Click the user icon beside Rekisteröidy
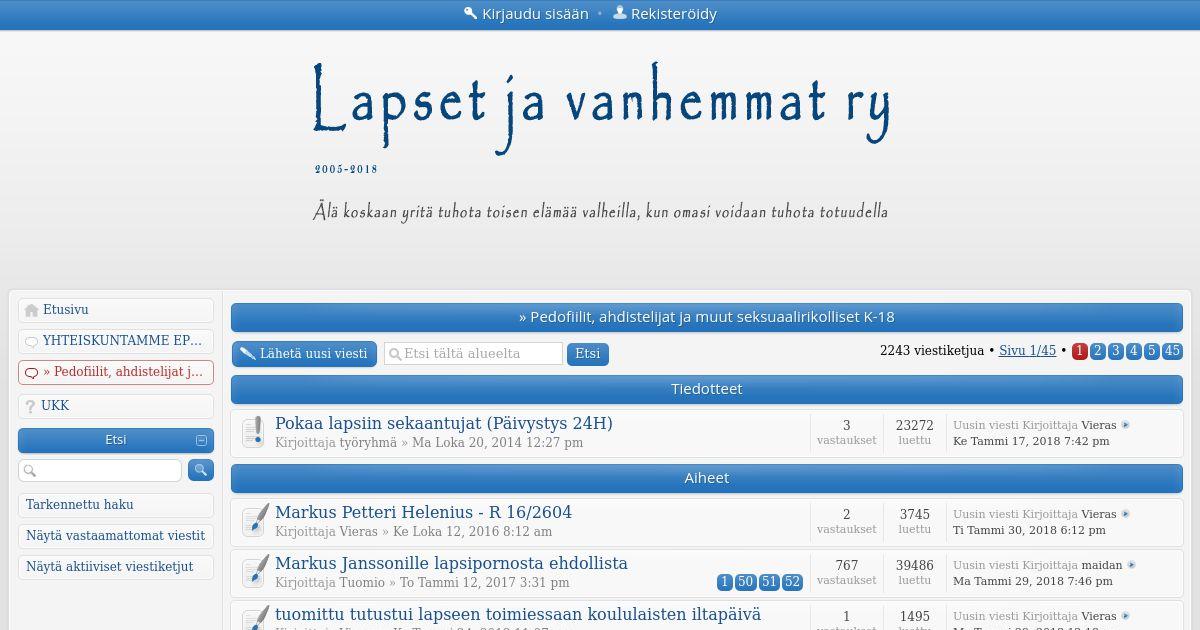This screenshot has width=1200, height=630. (x=620, y=13)
